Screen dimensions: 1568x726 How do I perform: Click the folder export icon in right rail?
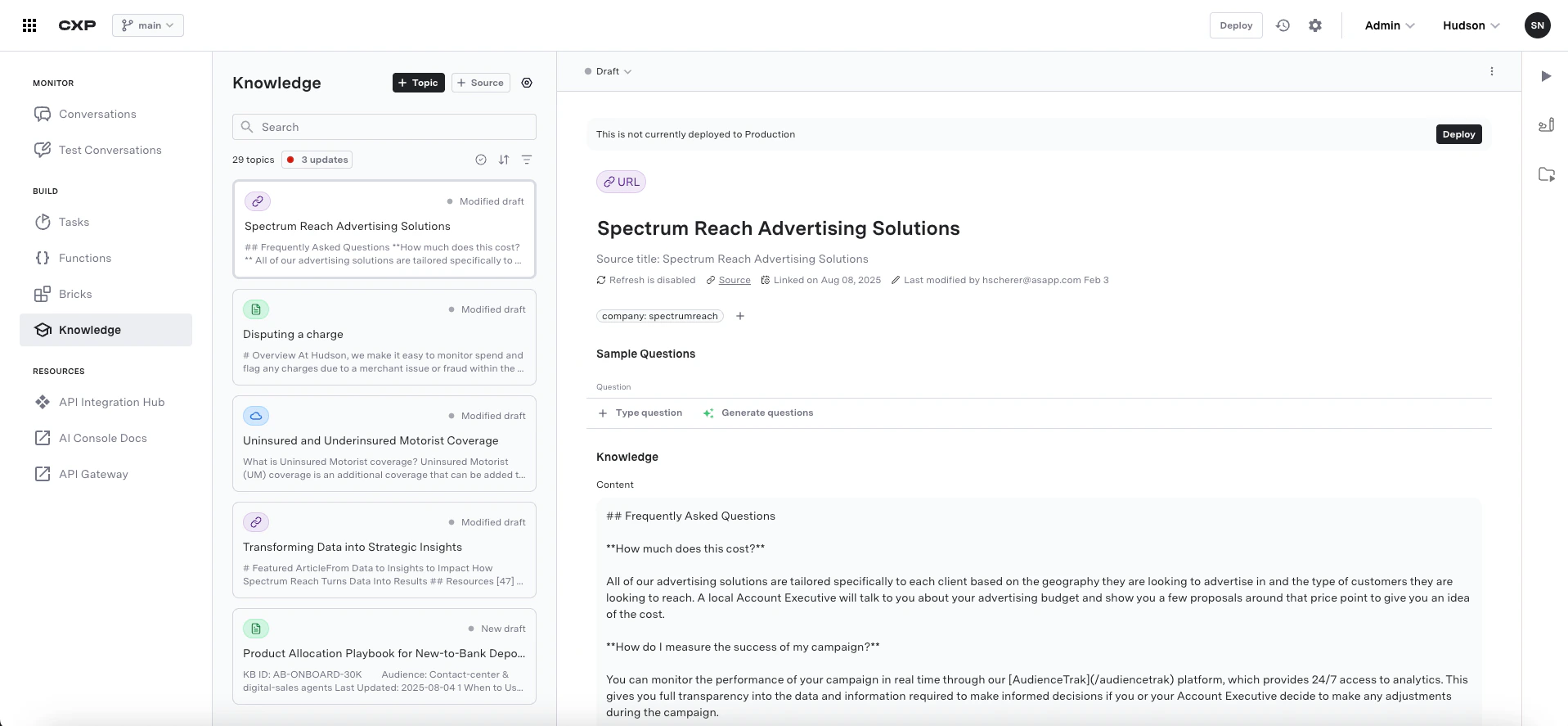(1546, 174)
